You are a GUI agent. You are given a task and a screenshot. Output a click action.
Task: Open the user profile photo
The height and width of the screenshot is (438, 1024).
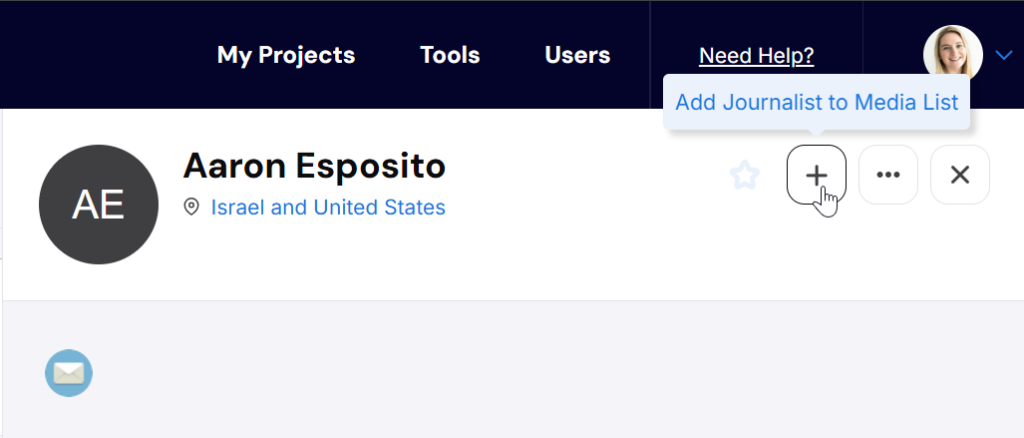coord(953,55)
